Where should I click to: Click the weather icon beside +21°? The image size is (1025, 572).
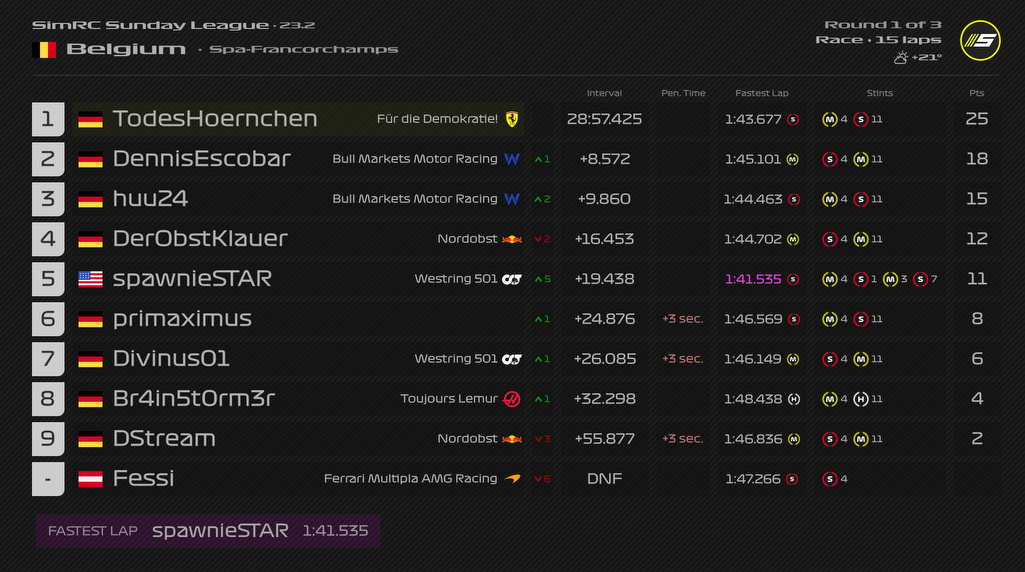coord(901,57)
